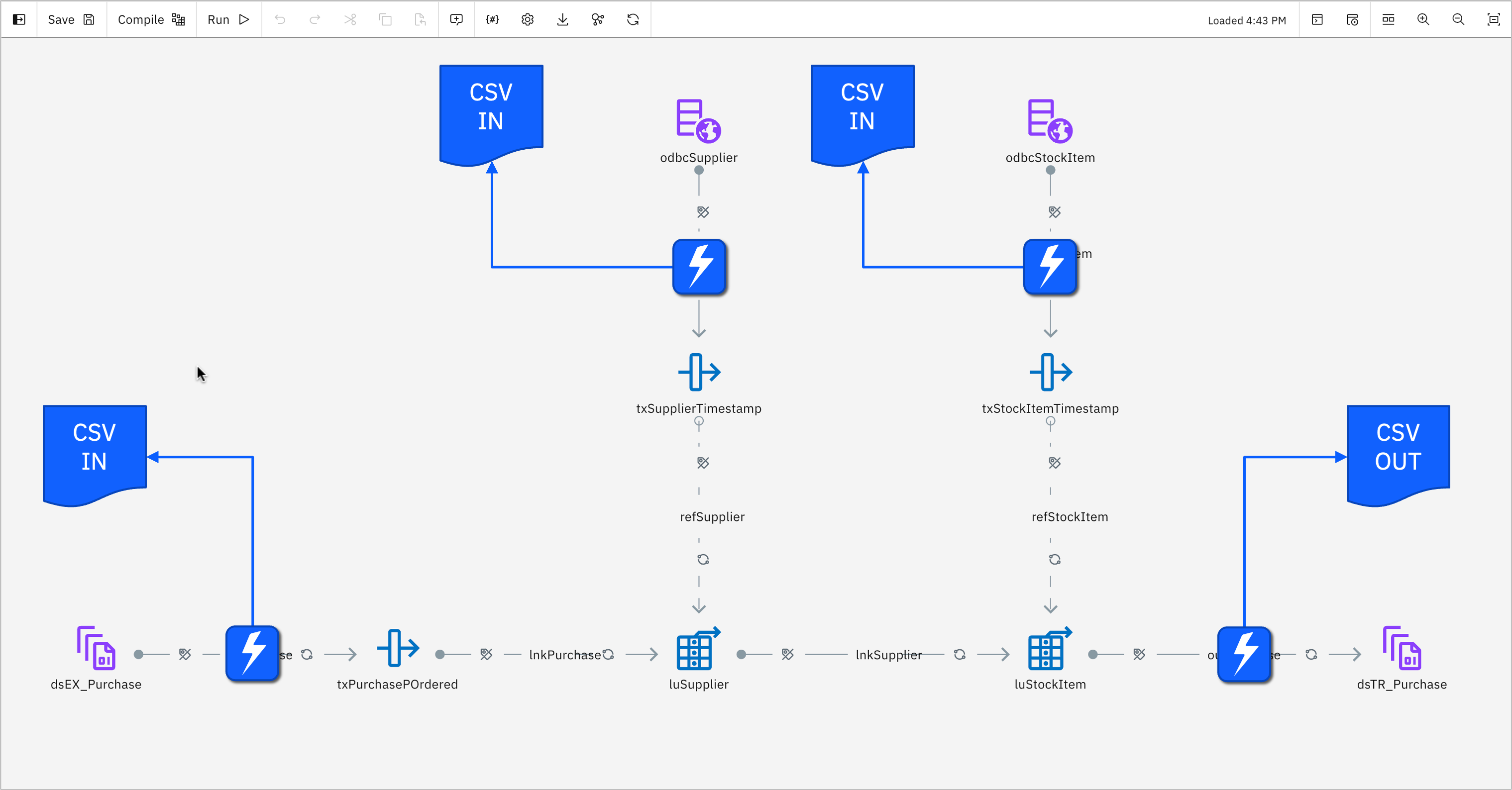Screen dimensions: 1512x790
Task: Select the dsTR_Purchase dataset node
Action: (1402, 649)
